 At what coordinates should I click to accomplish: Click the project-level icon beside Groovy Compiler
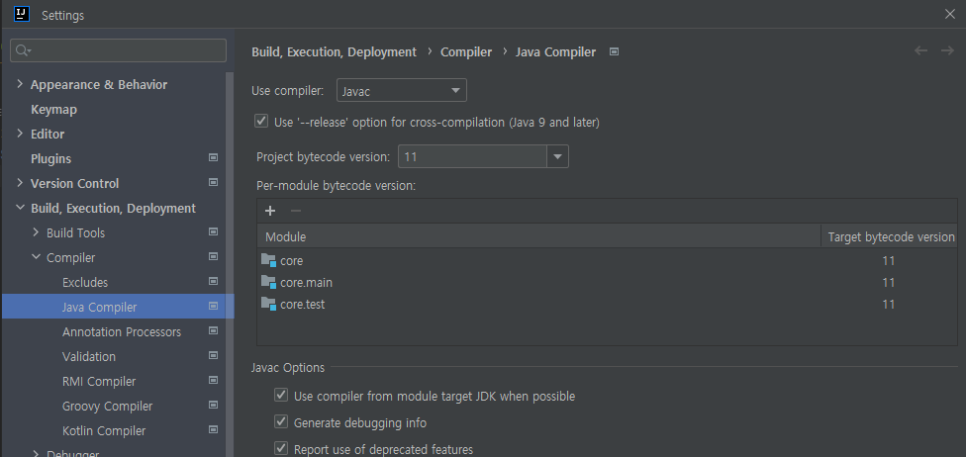pos(213,405)
